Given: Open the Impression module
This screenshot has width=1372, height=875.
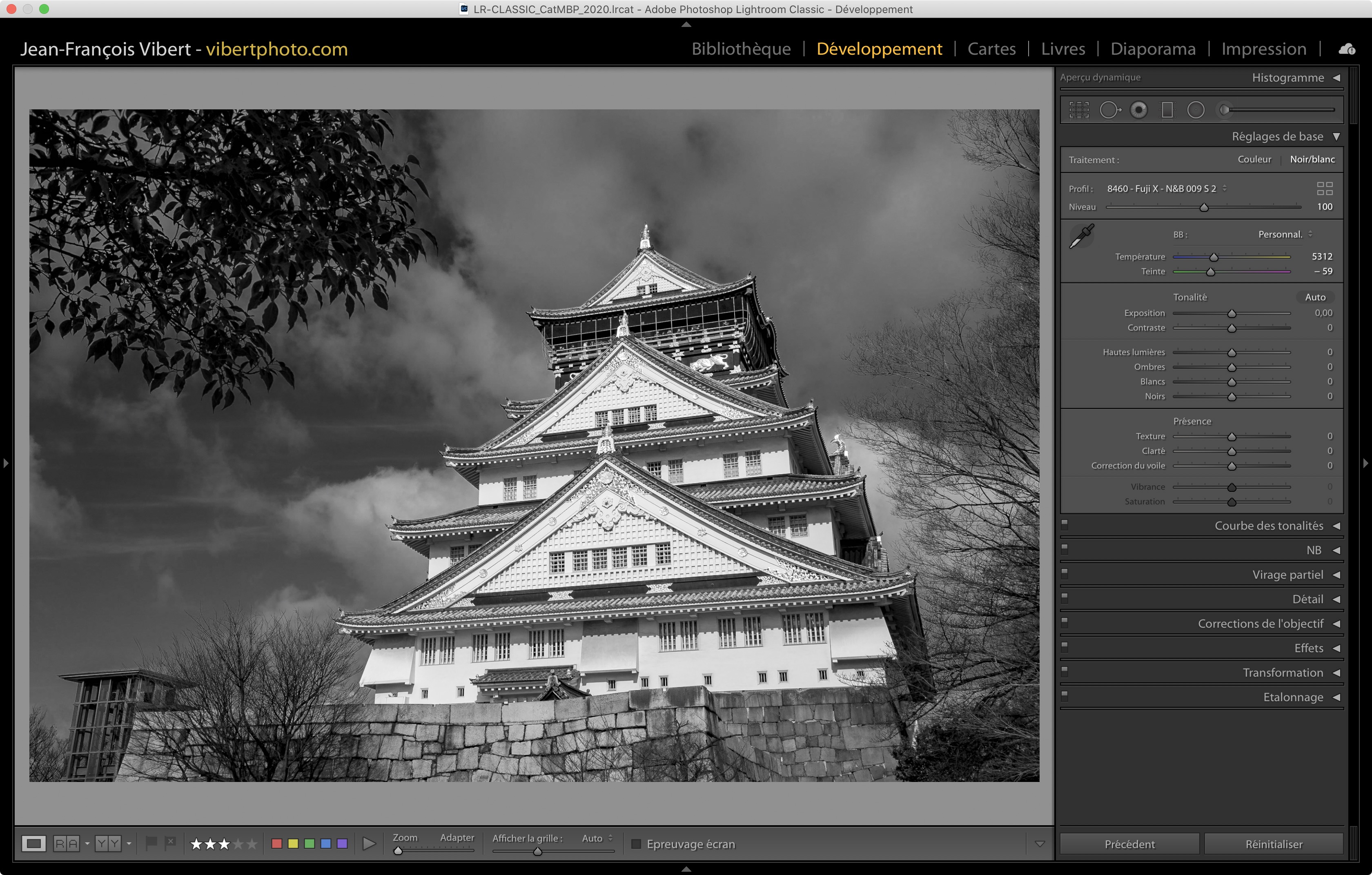Looking at the screenshot, I should (1263, 49).
